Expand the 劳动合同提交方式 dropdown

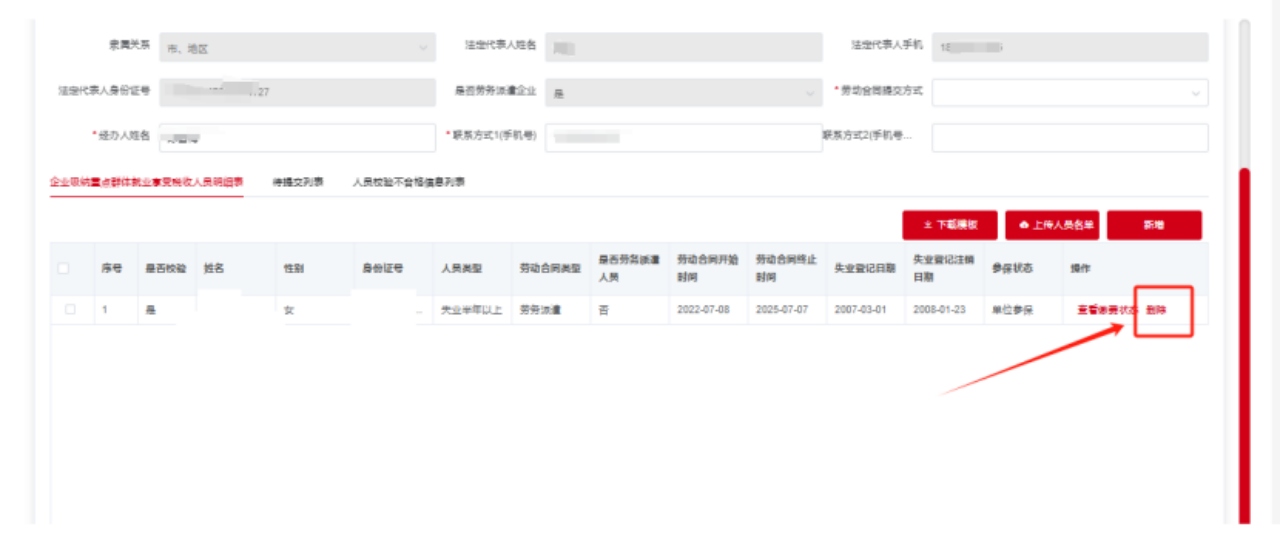click(x=1195, y=93)
